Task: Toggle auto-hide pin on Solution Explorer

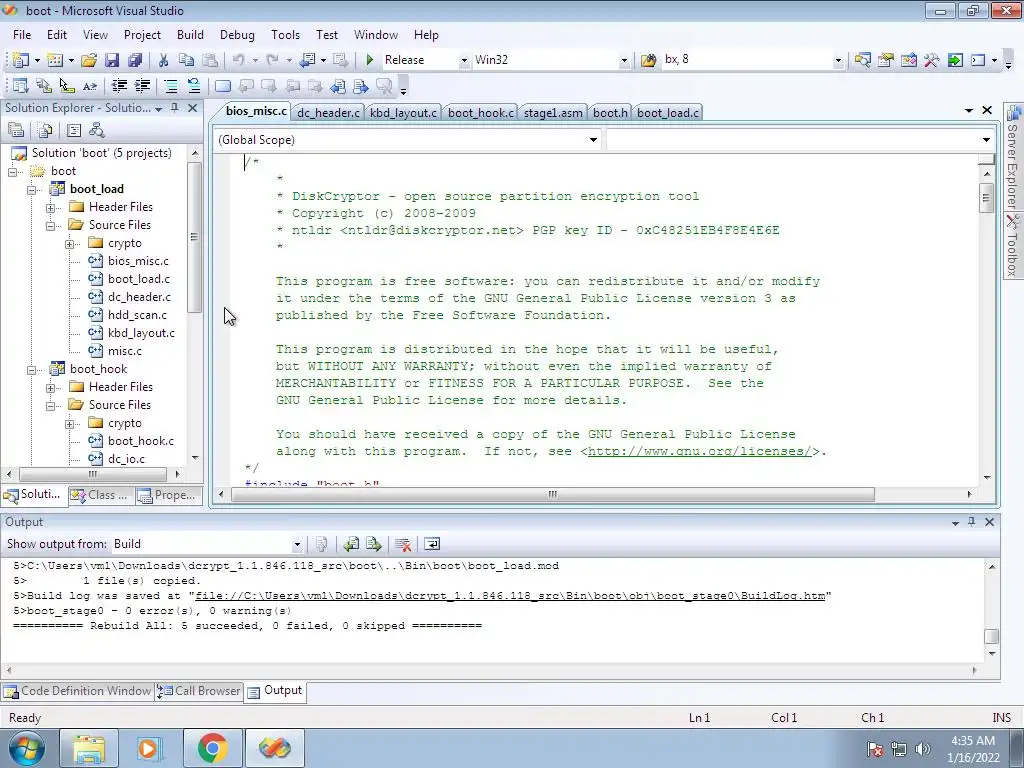Action: (174, 108)
